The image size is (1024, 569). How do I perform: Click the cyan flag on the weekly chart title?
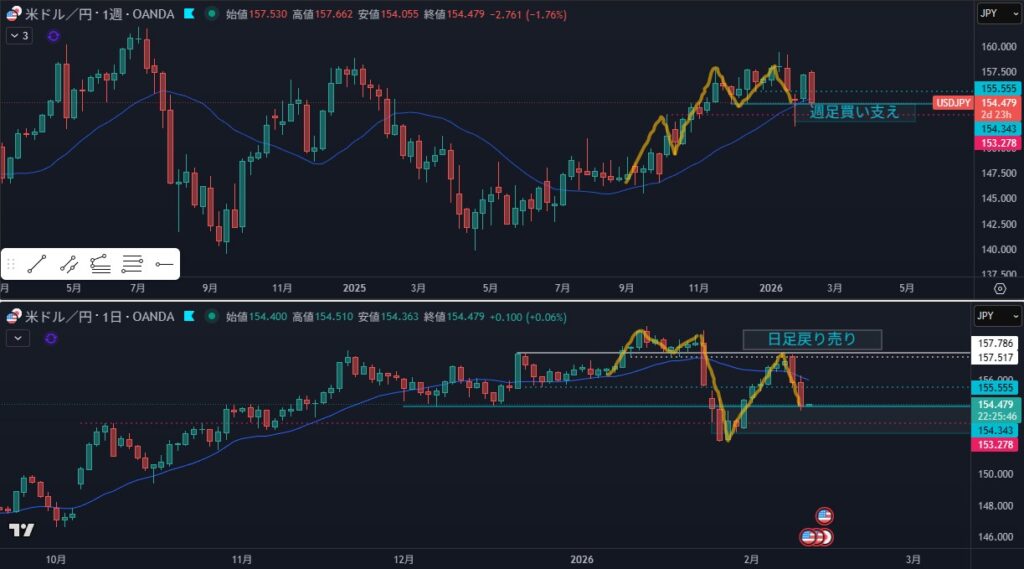coord(188,14)
